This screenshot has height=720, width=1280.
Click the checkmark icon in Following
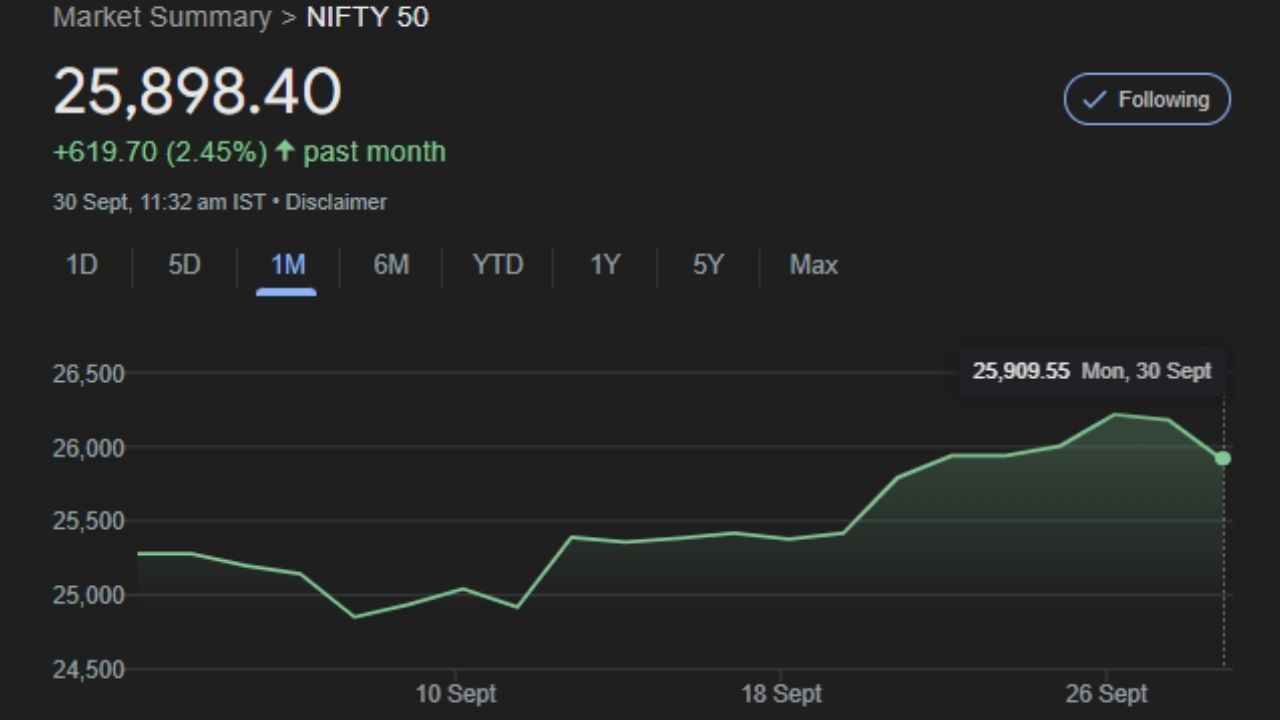1095,99
